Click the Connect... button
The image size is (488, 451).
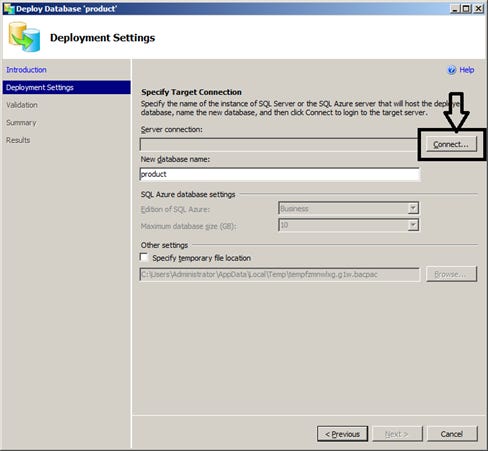[x=451, y=144]
